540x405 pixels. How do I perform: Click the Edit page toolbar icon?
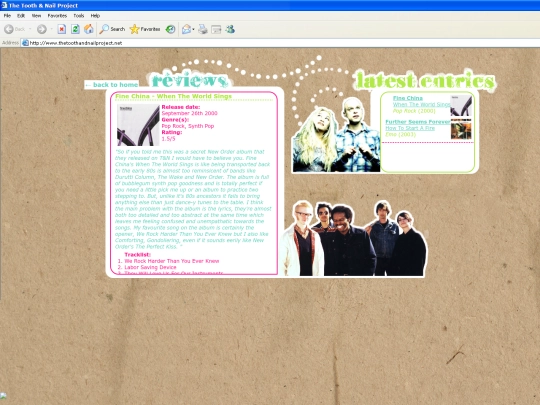tap(216, 30)
